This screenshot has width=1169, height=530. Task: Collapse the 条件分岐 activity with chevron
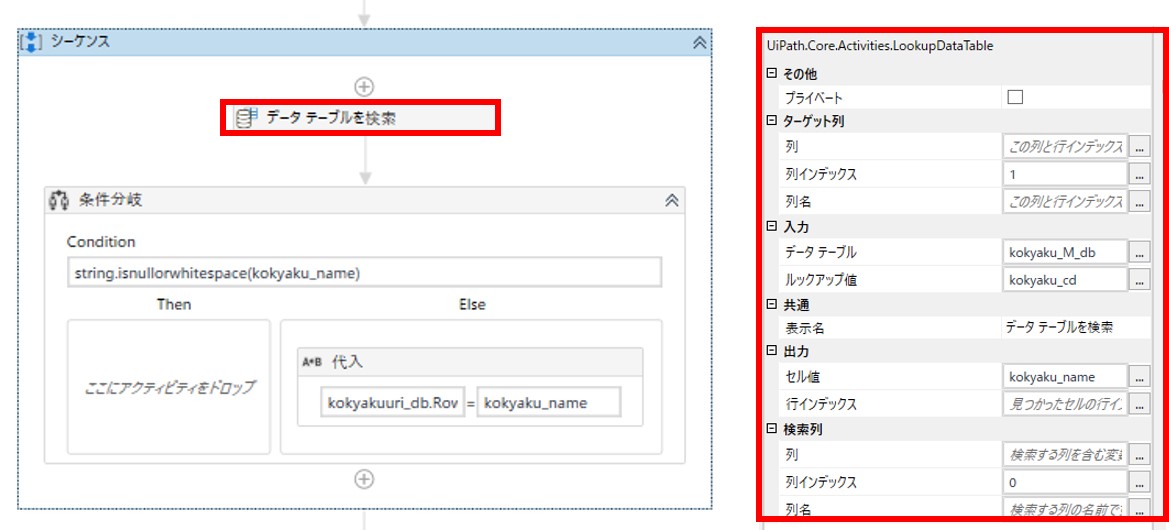pos(672,200)
